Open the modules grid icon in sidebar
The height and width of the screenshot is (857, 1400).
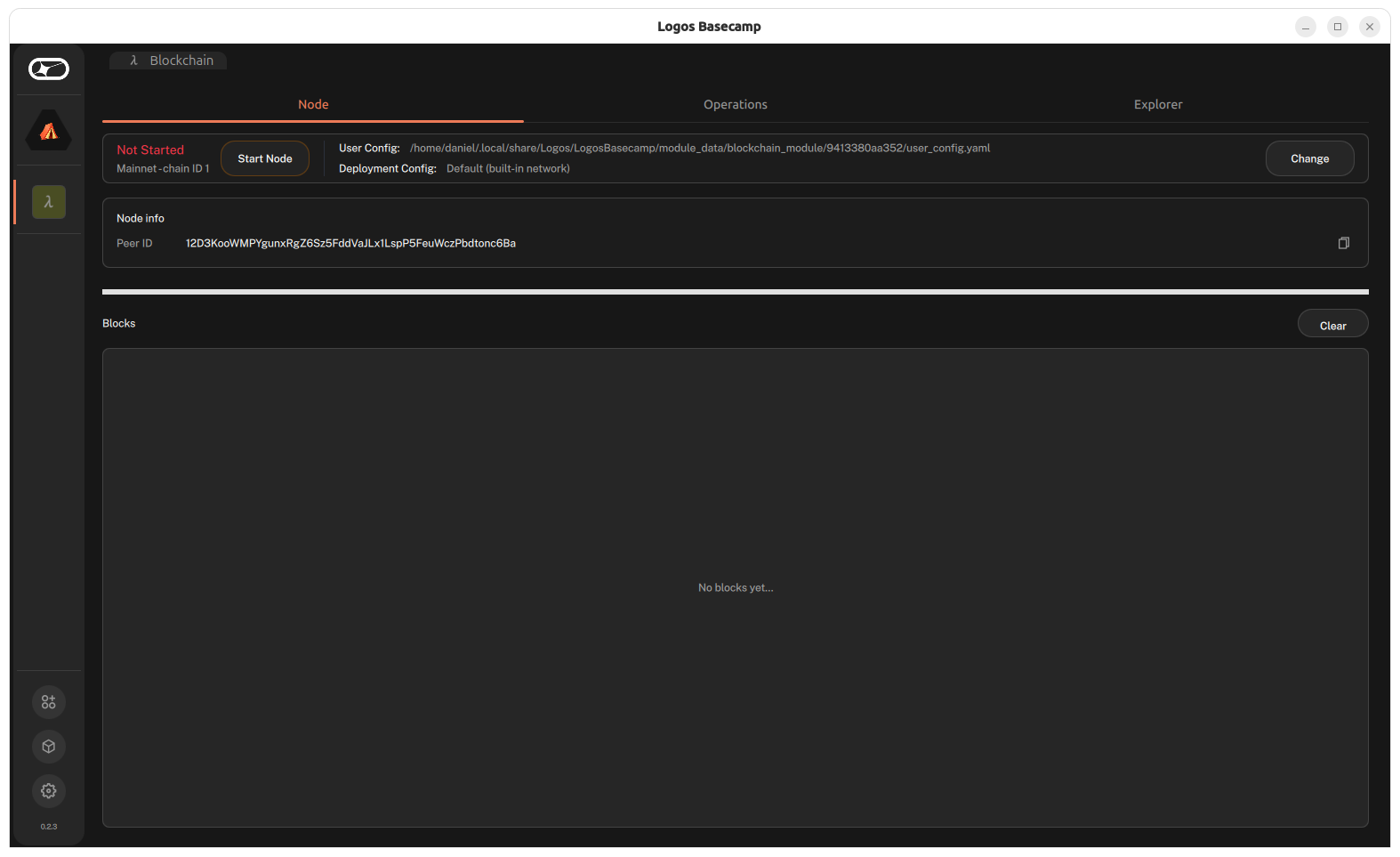[x=49, y=702]
